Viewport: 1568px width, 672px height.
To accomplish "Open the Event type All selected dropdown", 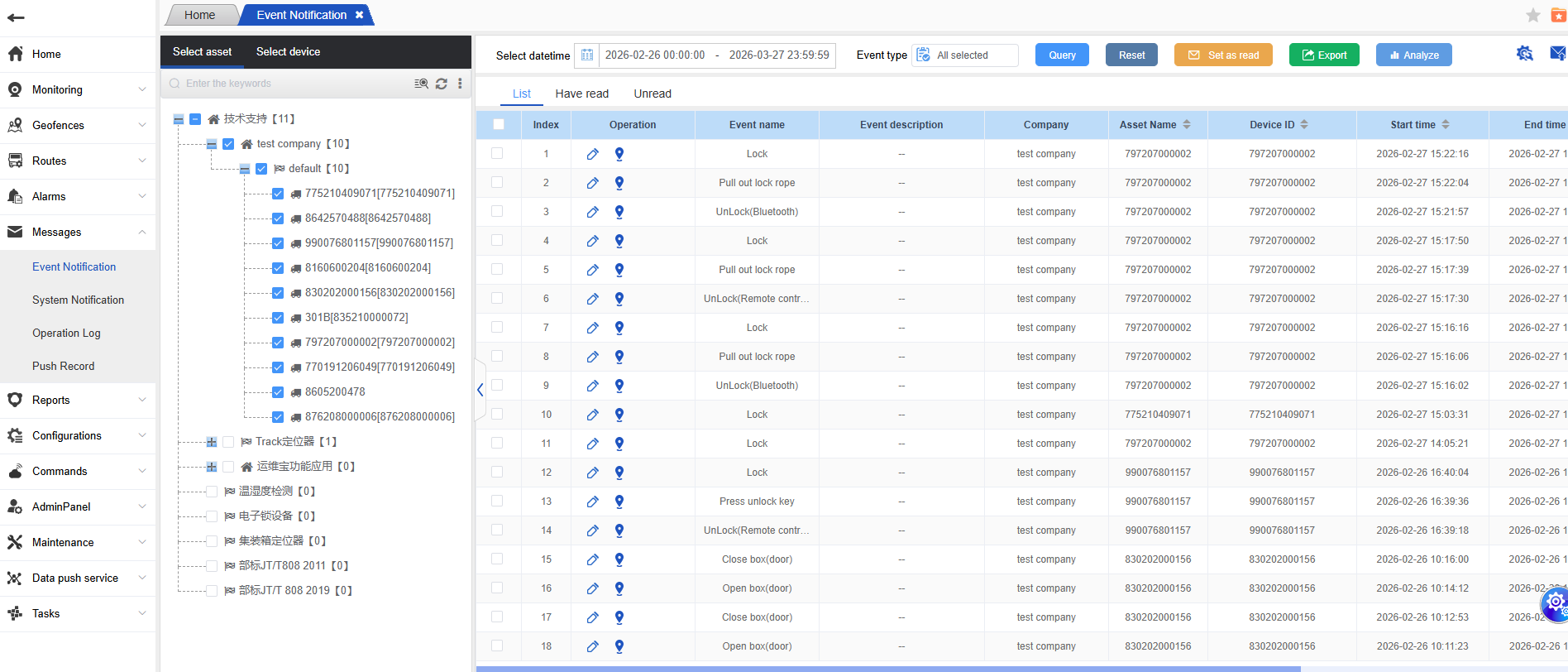I will click(965, 55).
